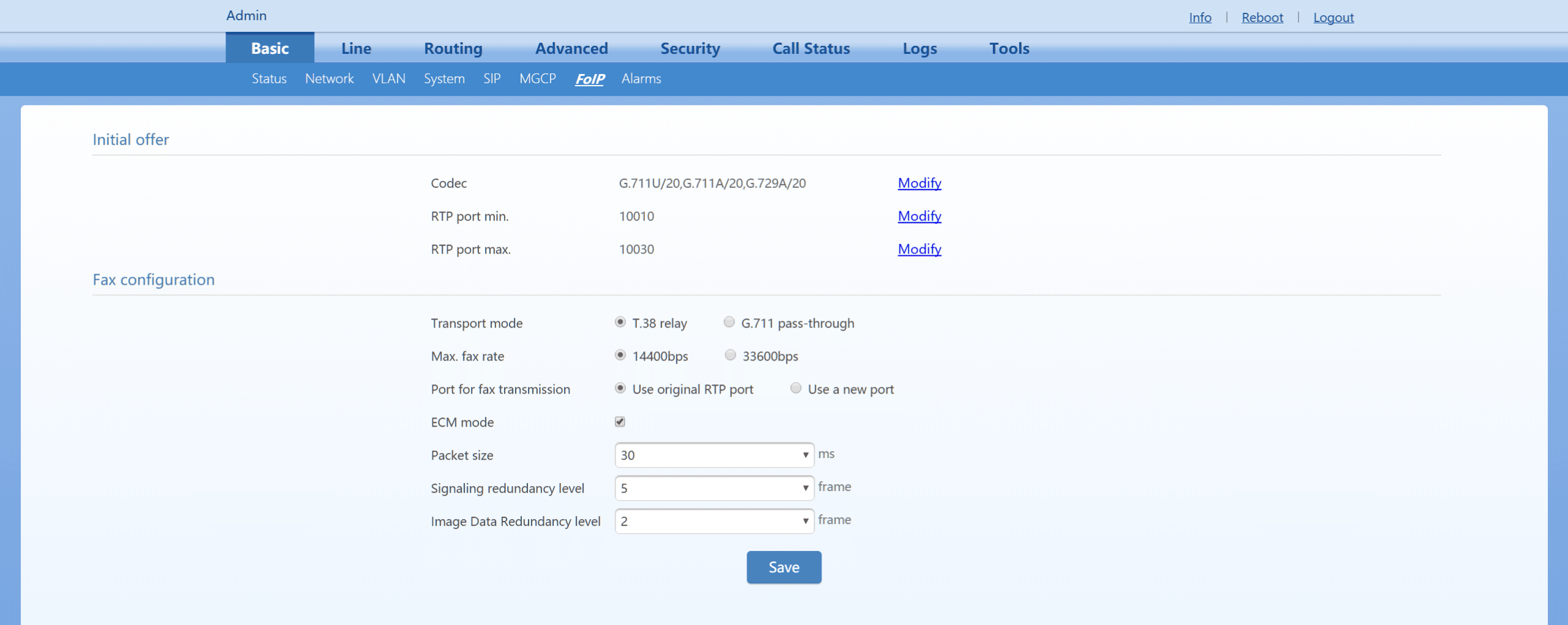Switch to the Routing tab
Screen dimensions: 1568x625
[453, 48]
